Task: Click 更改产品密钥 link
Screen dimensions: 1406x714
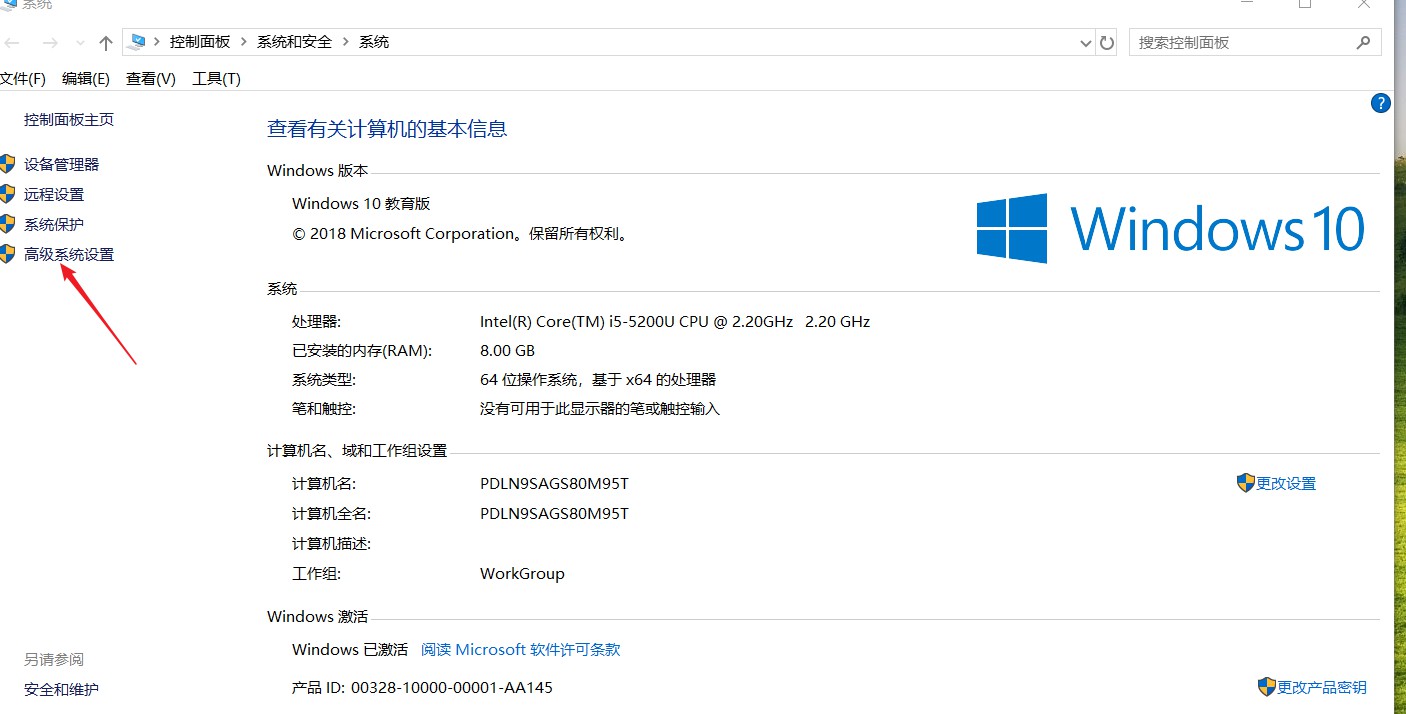Action: click(1322, 687)
